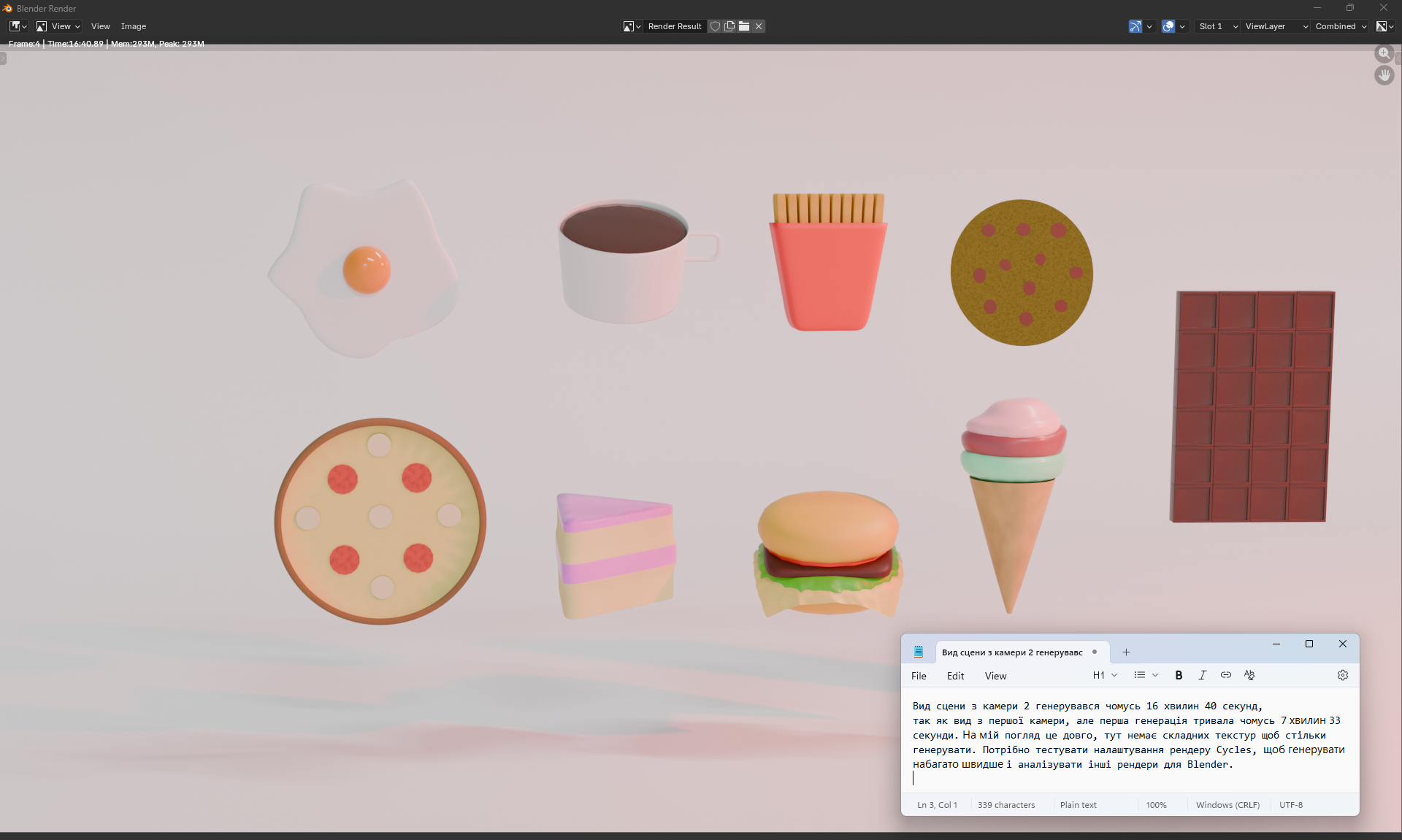Screen dimensions: 1402x840
Task: Open Notepad settings gear
Action: 1342,675
